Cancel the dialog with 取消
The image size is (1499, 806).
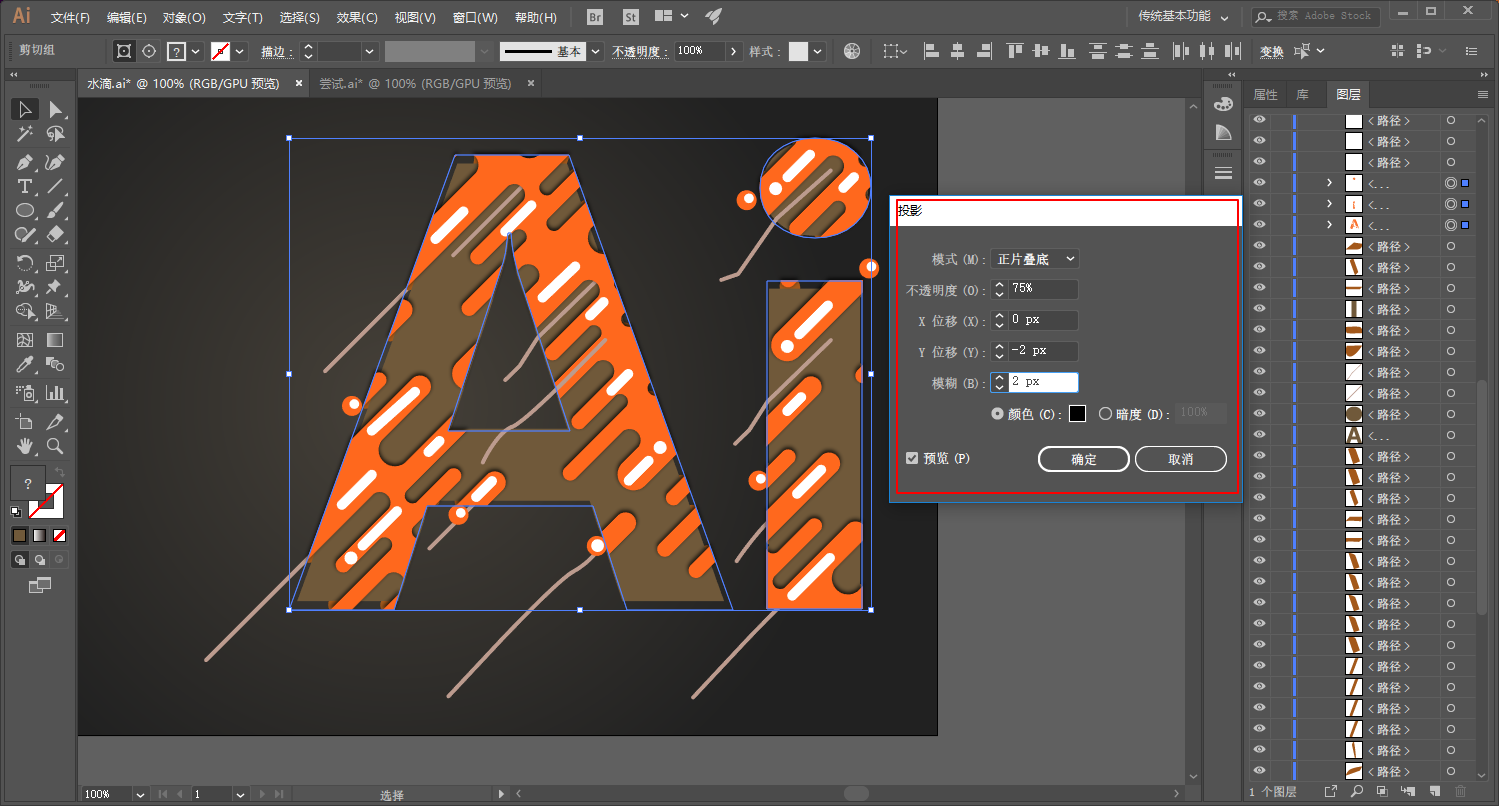pos(1180,459)
